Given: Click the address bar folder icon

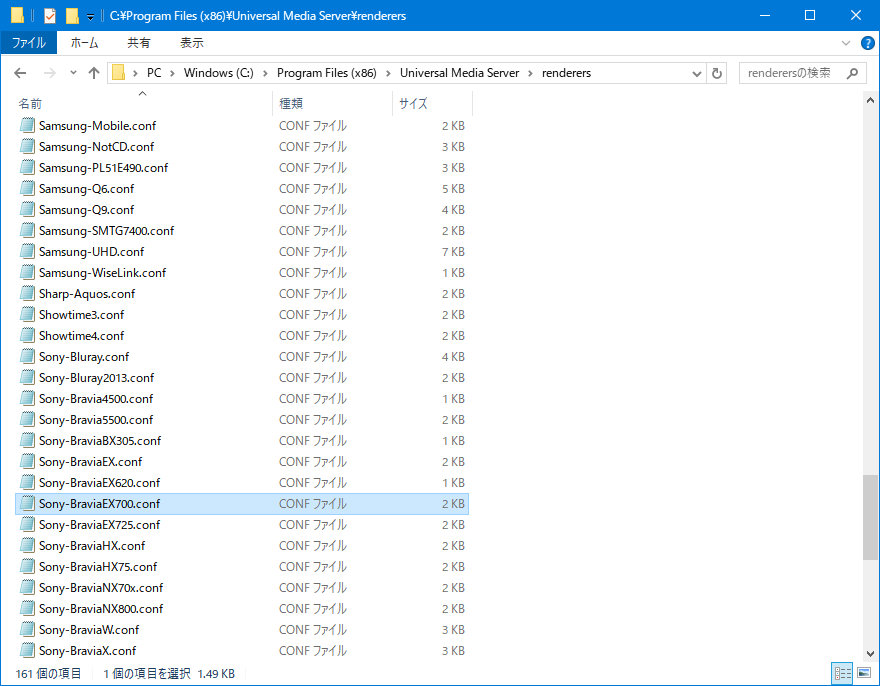Looking at the screenshot, I should 118,73.
